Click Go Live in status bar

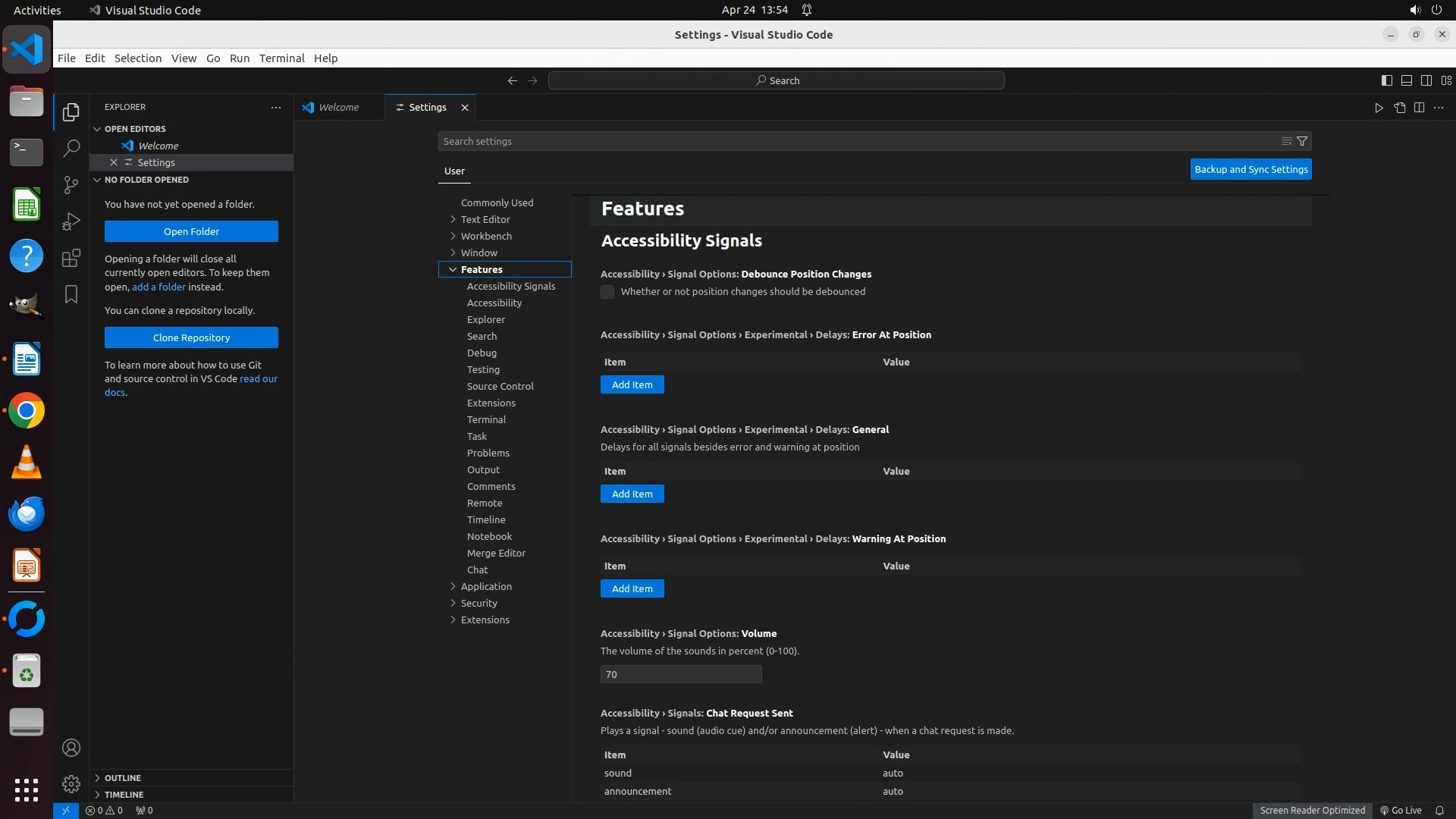click(1401, 810)
